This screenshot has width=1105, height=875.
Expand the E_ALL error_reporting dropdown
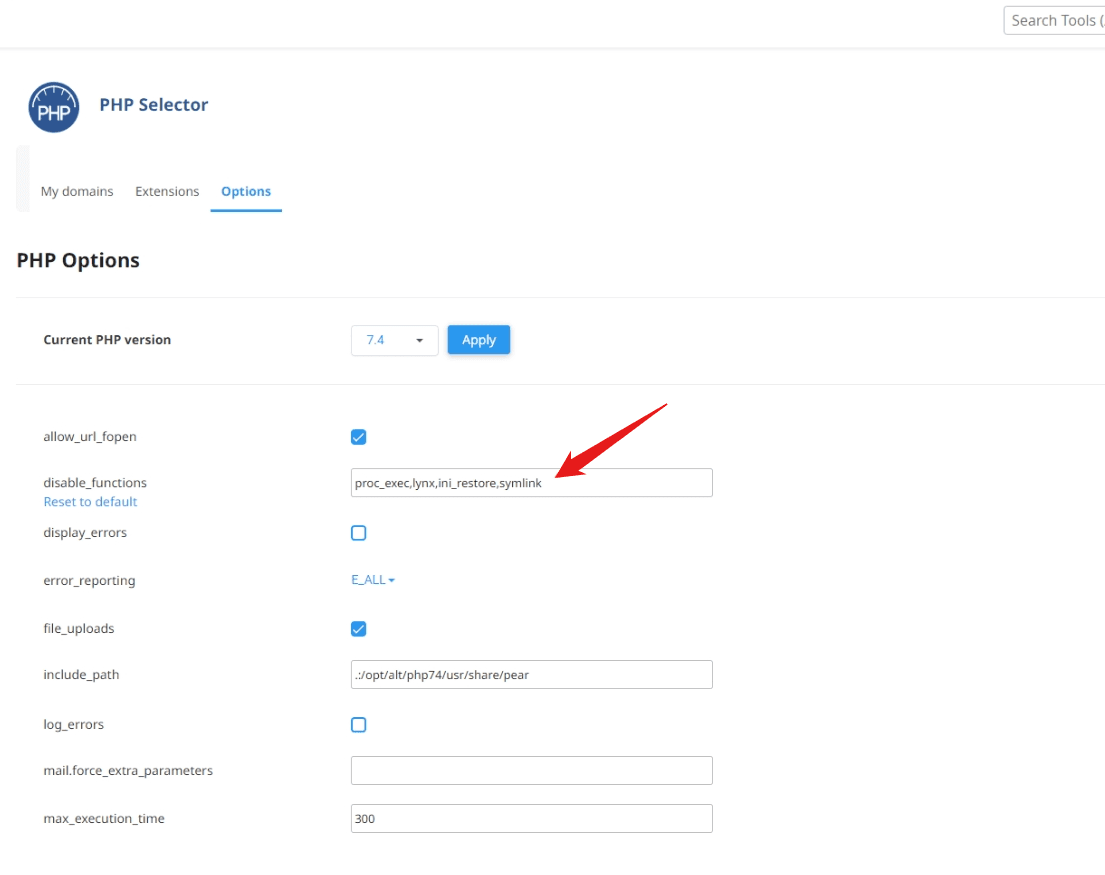(372, 579)
